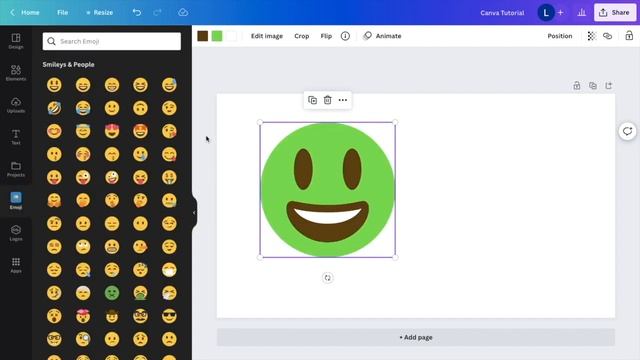This screenshot has height=360, width=640.
Task: Insert the upside-down face emoji
Action: pos(140,108)
